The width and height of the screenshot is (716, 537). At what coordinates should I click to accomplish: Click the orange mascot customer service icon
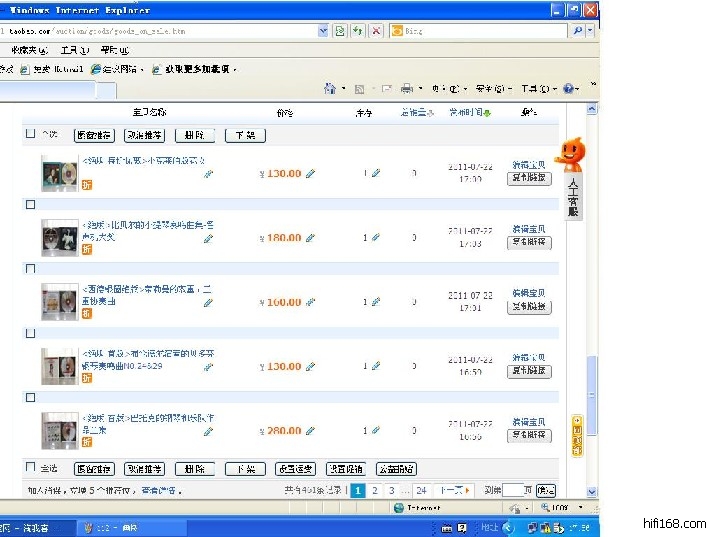570,155
